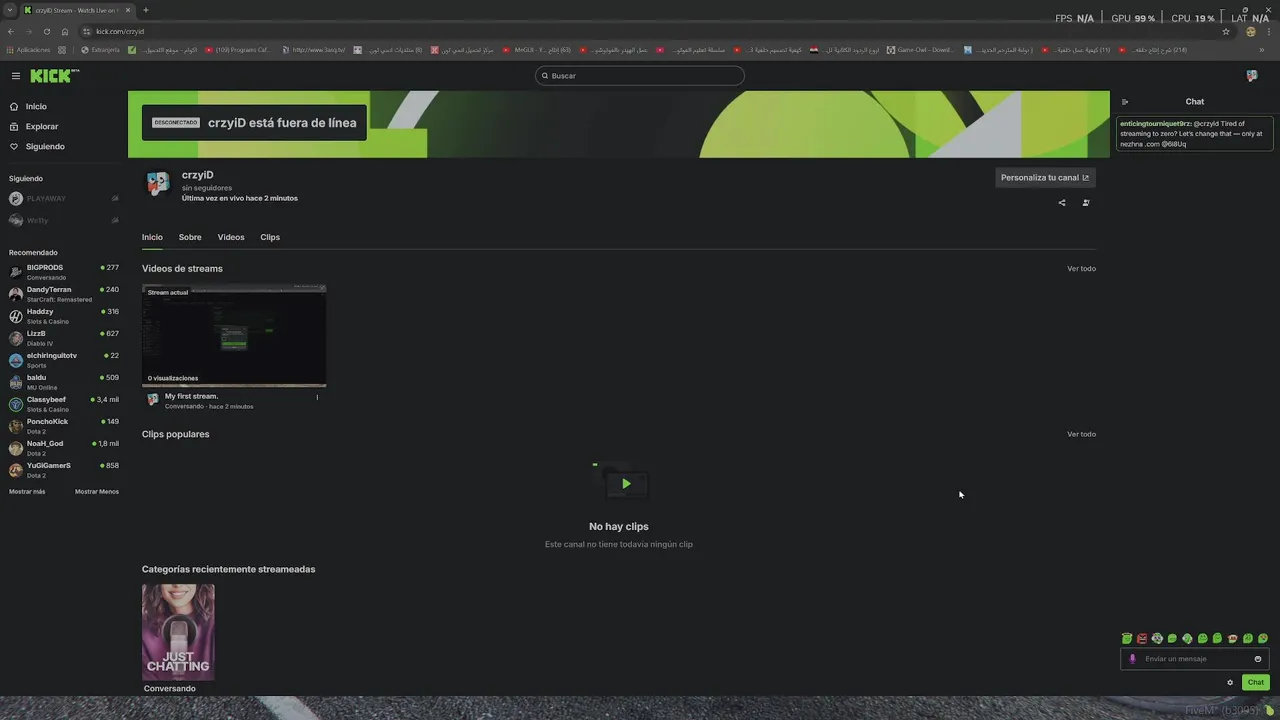
Task: Click the share icon under Personaliza
Action: [1062, 203]
